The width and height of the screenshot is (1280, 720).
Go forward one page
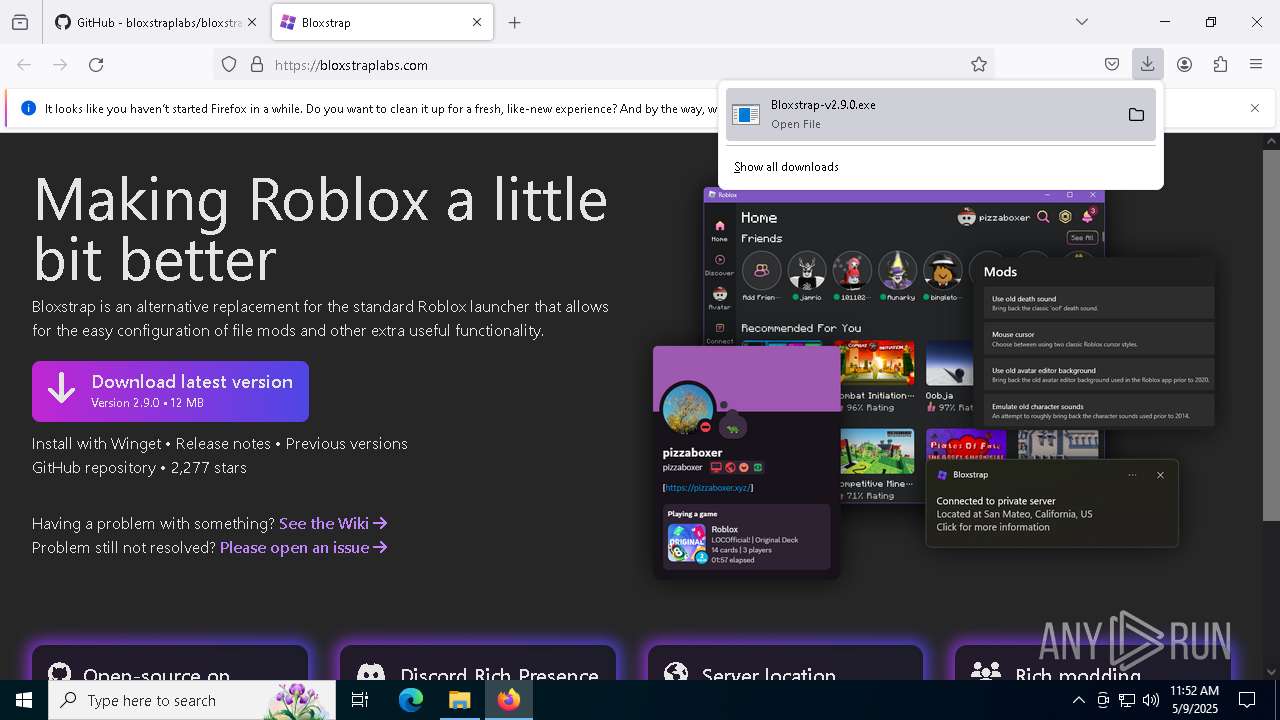click(x=60, y=65)
